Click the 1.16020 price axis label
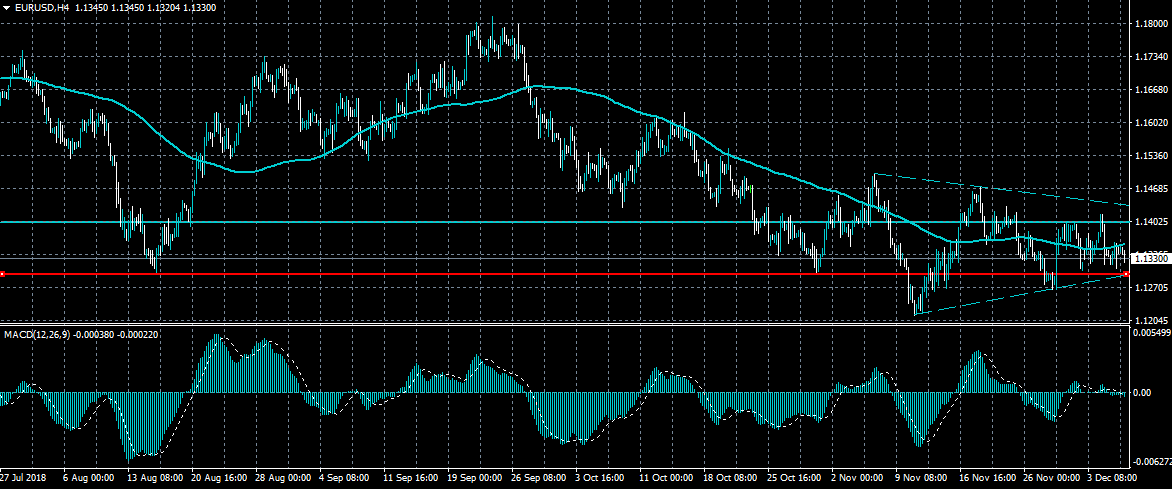This screenshot has height=489, width=1172. (1151, 123)
